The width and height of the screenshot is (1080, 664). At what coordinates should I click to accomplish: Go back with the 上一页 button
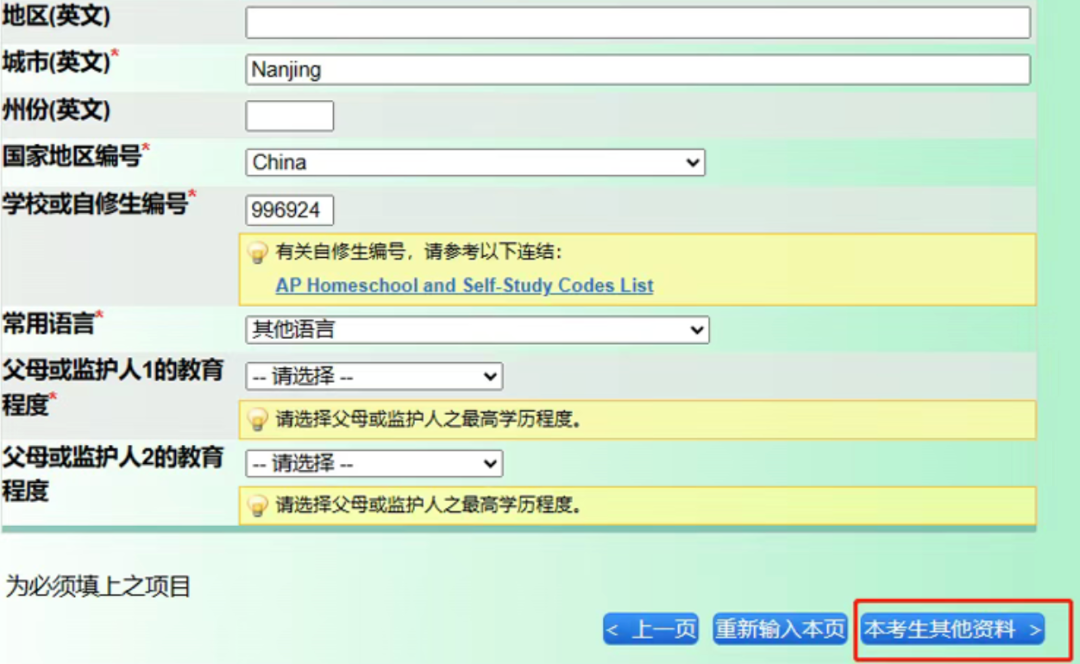tap(651, 629)
